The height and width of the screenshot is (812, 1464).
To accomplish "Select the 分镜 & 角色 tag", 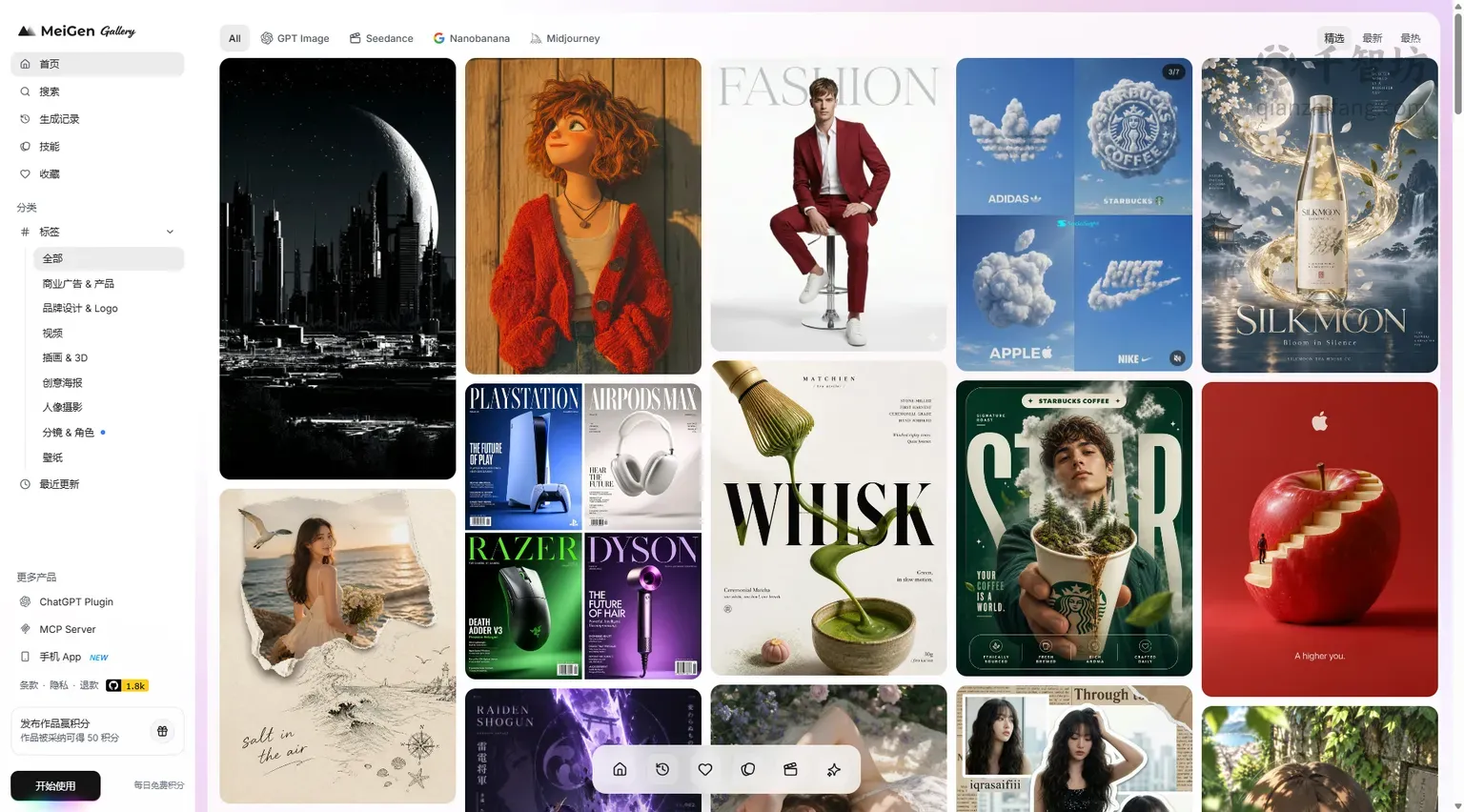I will (109, 432).
